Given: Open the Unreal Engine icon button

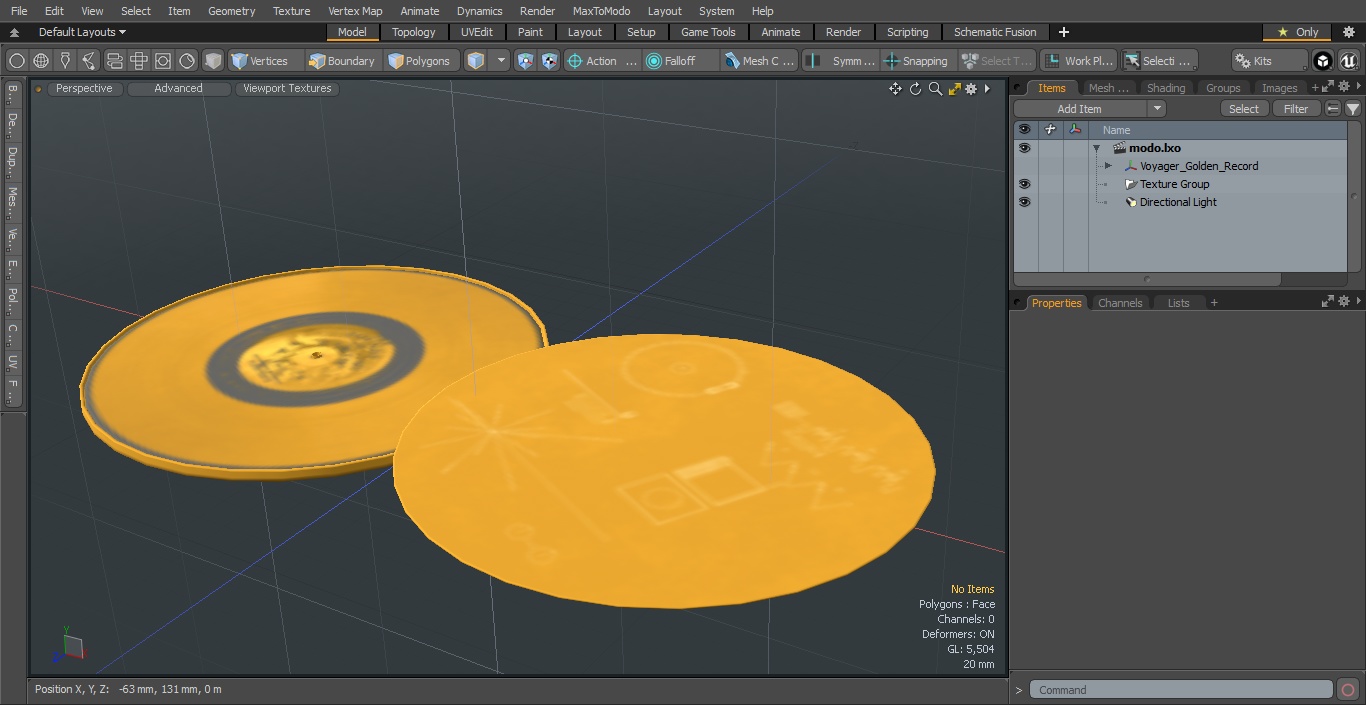Looking at the screenshot, I should coord(1348,61).
